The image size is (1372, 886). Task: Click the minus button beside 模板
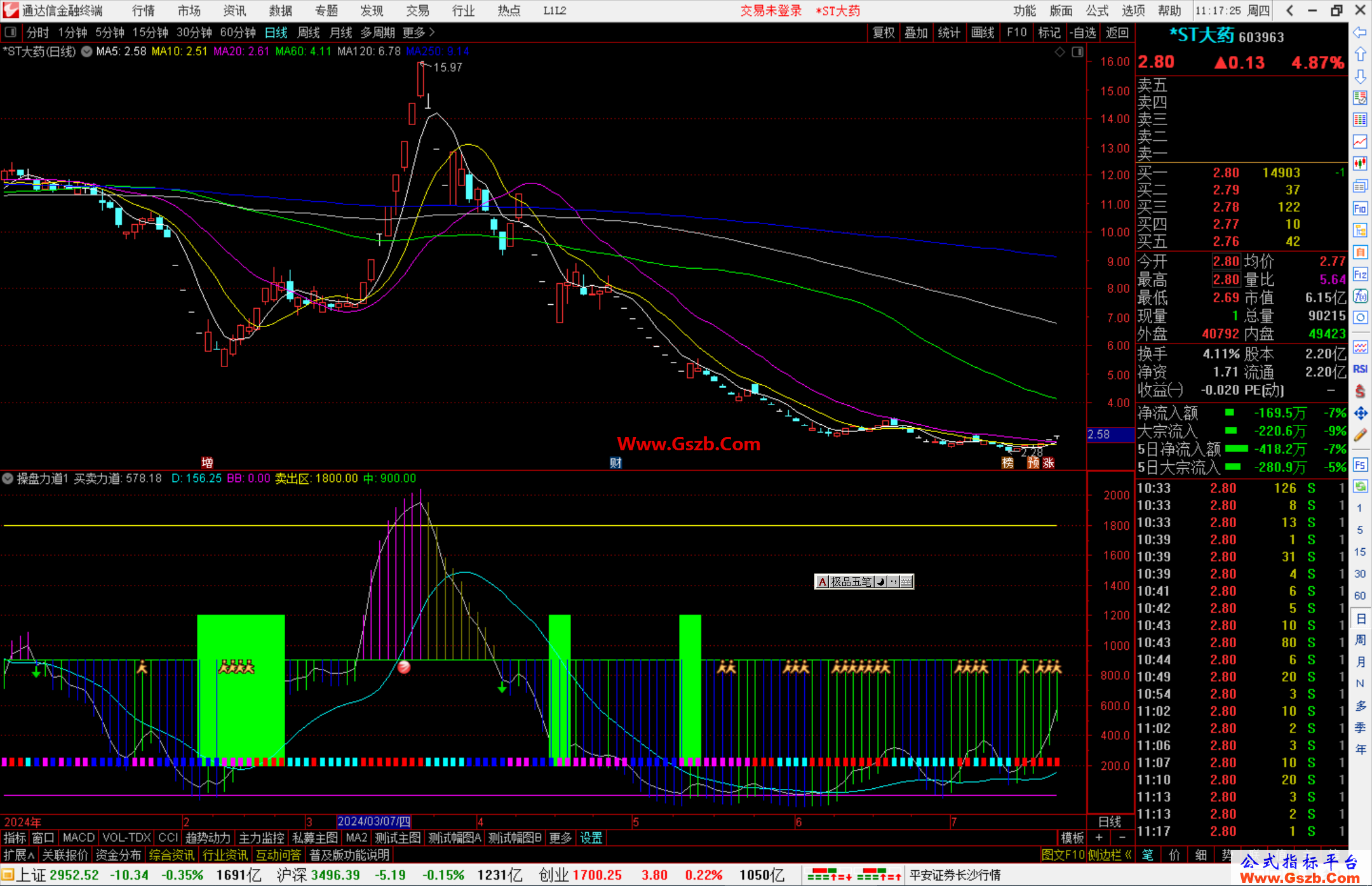tap(1122, 838)
